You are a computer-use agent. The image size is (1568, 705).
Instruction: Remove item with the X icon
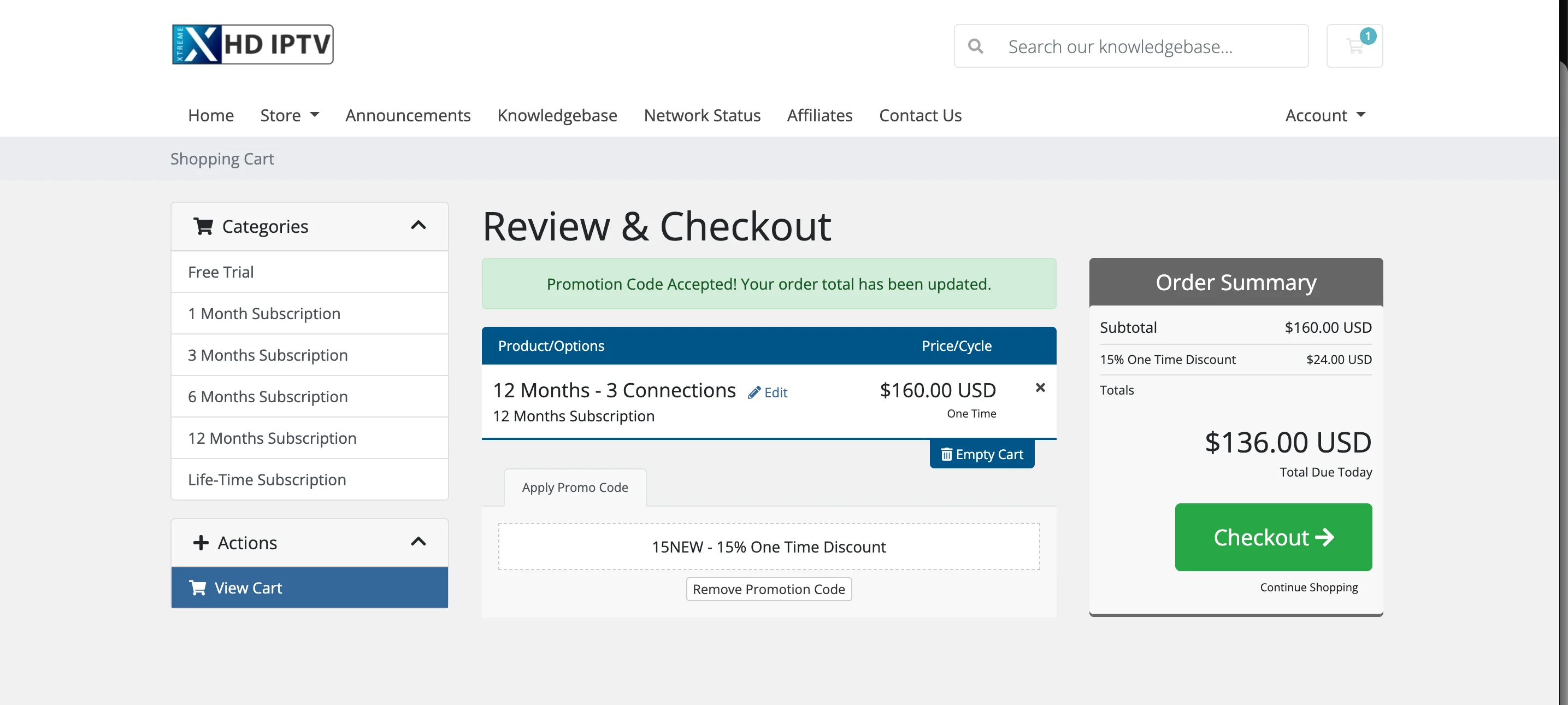tap(1040, 388)
